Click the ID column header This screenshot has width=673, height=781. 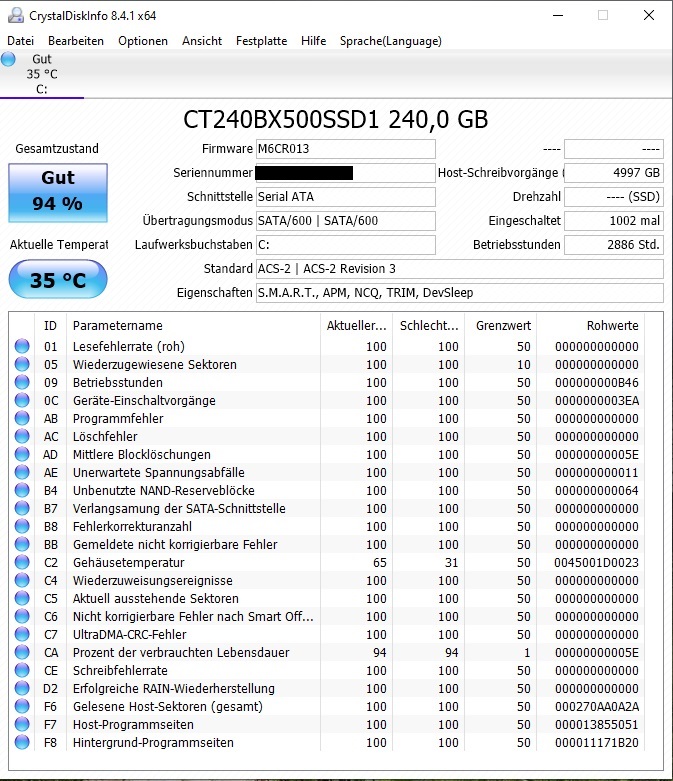pos(50,326)
